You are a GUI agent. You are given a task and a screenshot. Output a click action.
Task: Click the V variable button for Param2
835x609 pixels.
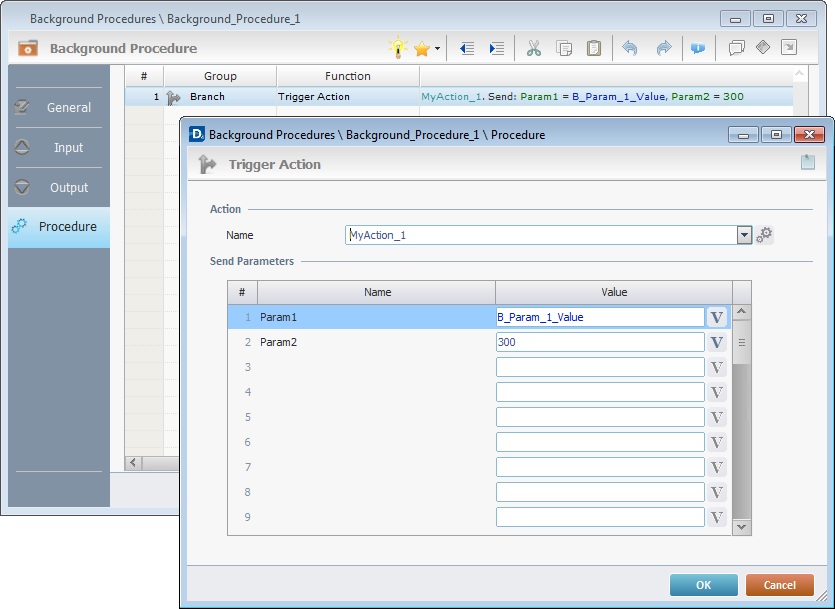pyautogui.click(x=716, y=342)
